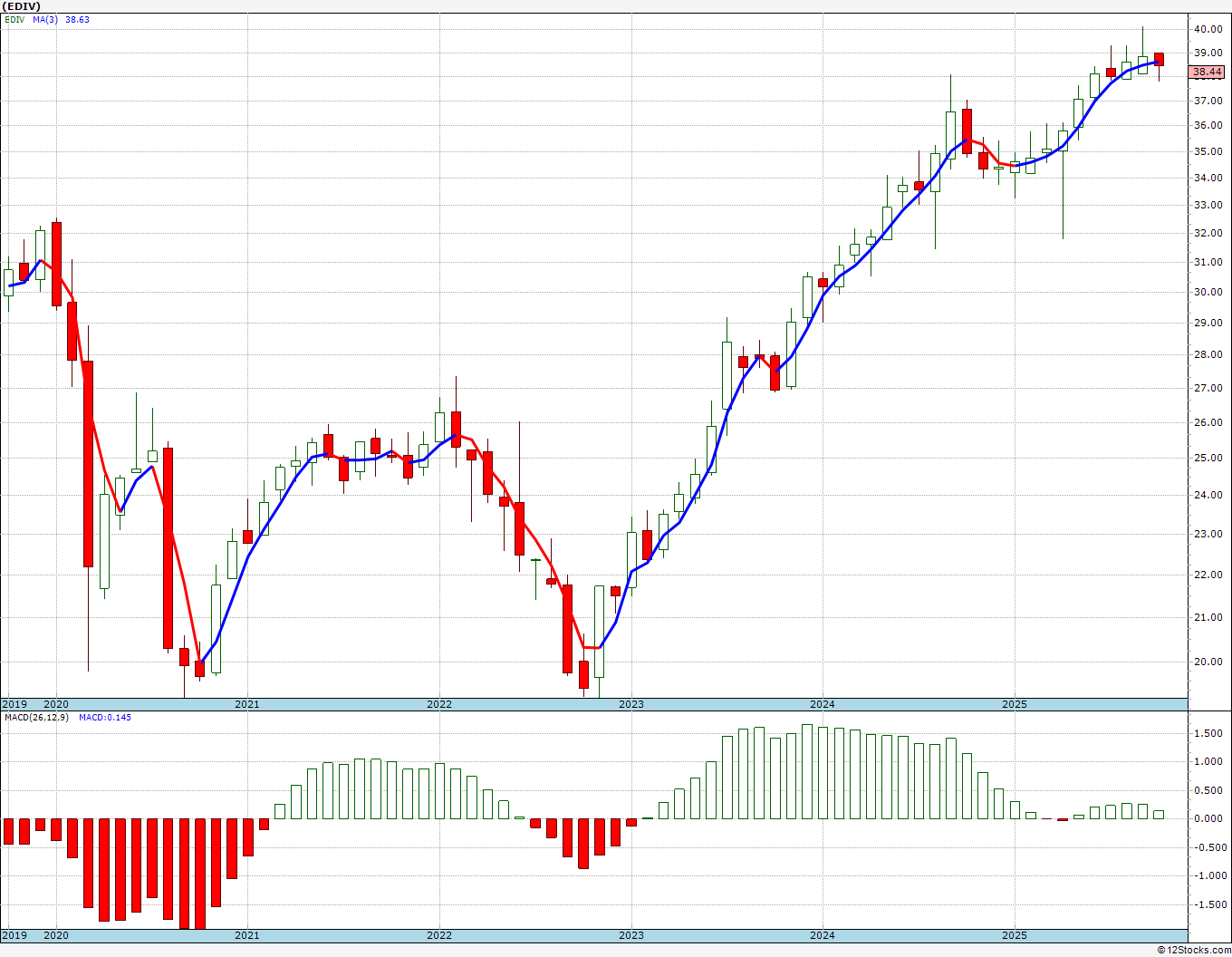
Task: Click the 26.00 price axis label
Action: [1208, 422]
